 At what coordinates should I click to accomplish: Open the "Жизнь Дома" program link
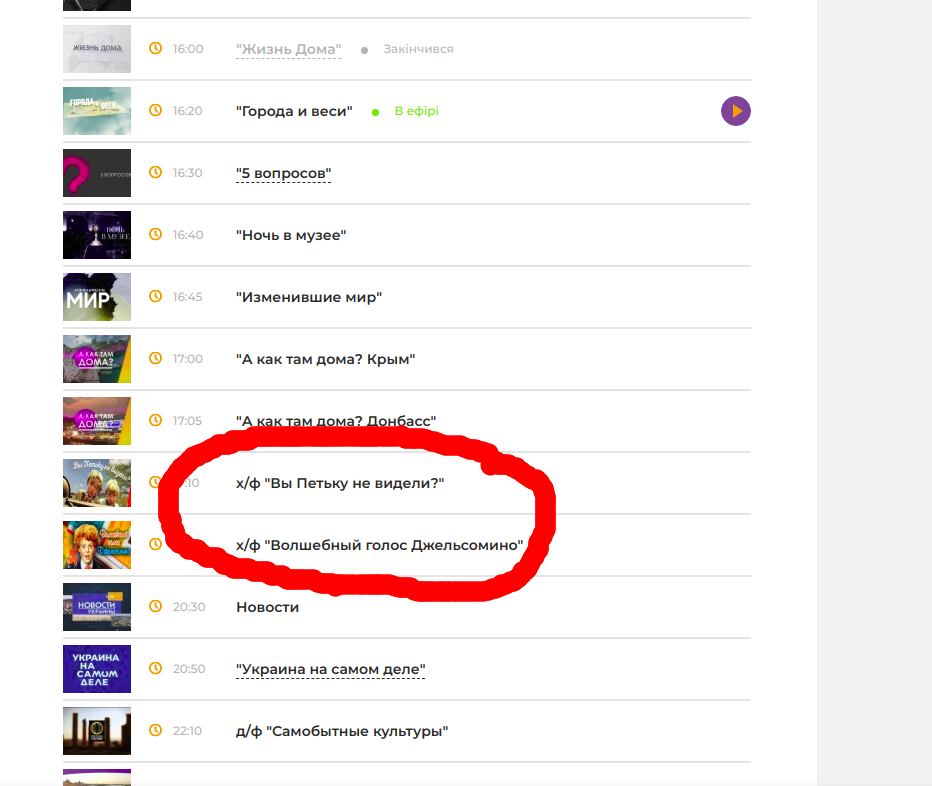coord(288,49)
